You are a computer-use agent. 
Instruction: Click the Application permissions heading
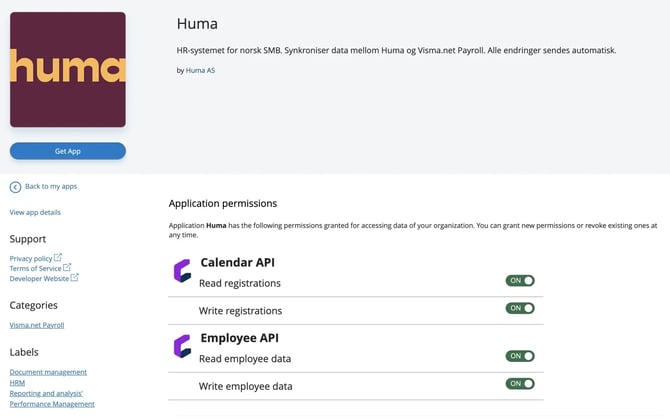[x=223, y=203]
